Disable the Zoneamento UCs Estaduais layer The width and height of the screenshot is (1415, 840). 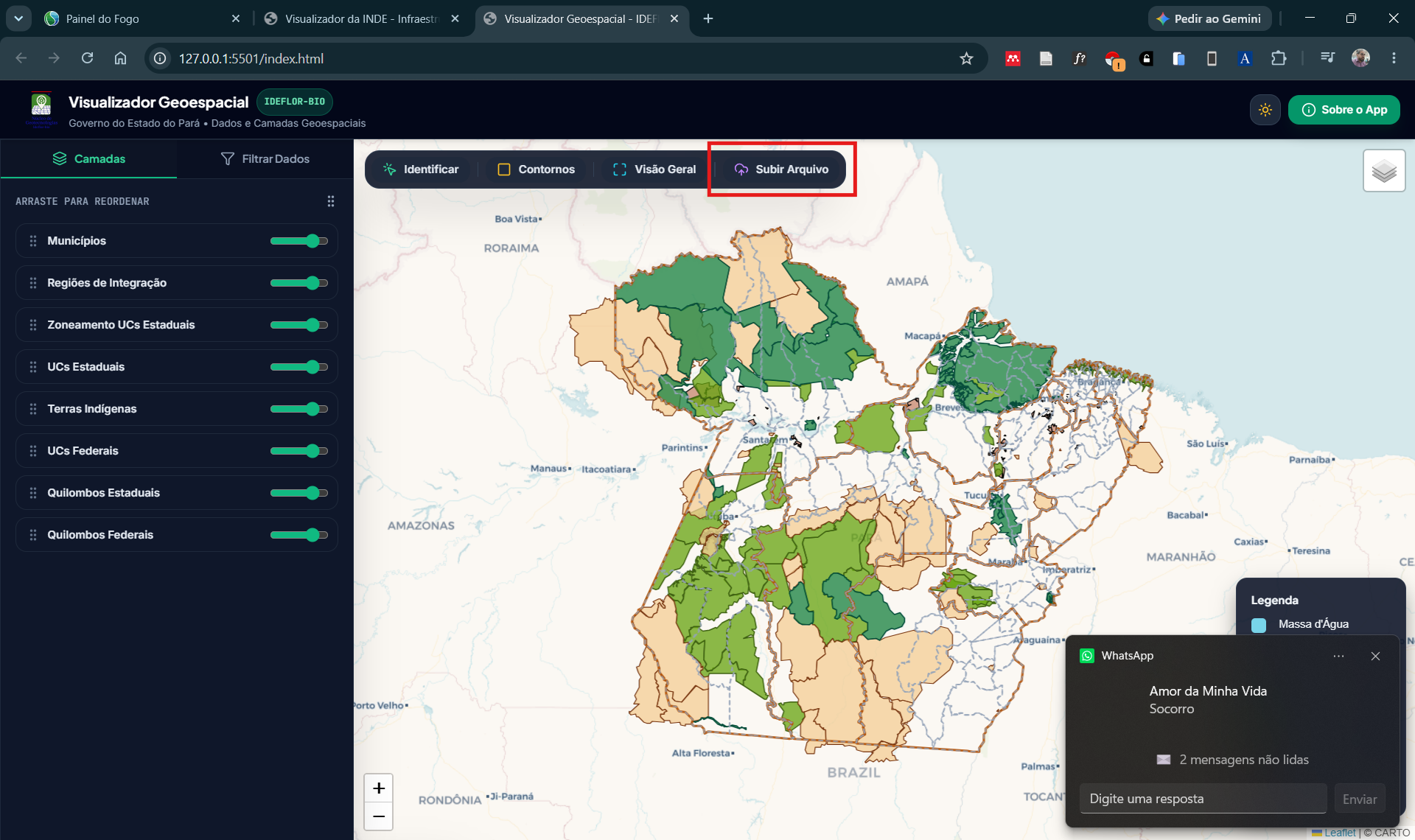pos(298,325)
